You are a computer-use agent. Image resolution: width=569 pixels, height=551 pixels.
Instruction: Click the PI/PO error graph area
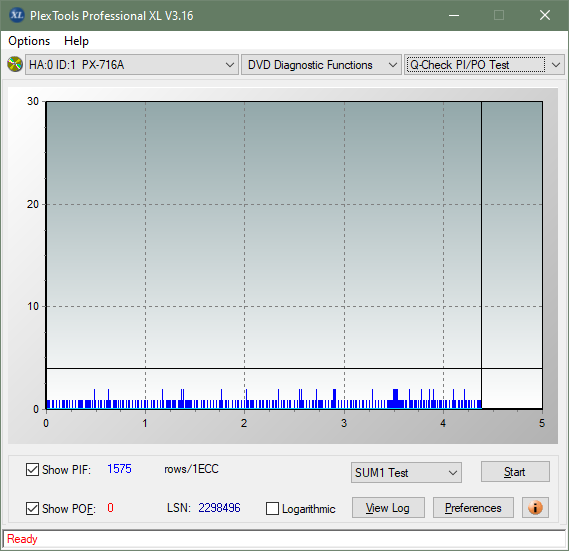[294, 255]
